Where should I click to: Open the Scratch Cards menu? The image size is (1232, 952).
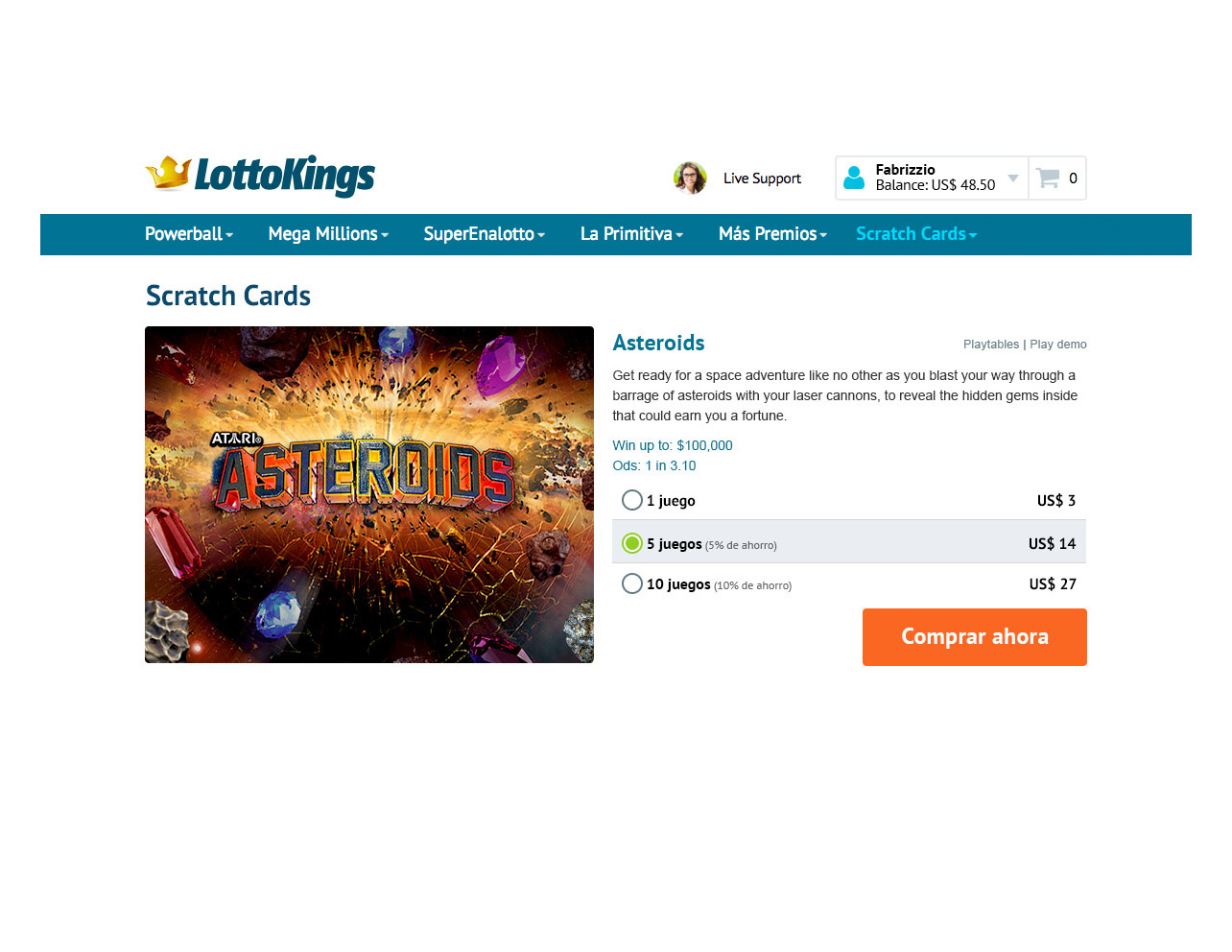(x=916, y=234)
